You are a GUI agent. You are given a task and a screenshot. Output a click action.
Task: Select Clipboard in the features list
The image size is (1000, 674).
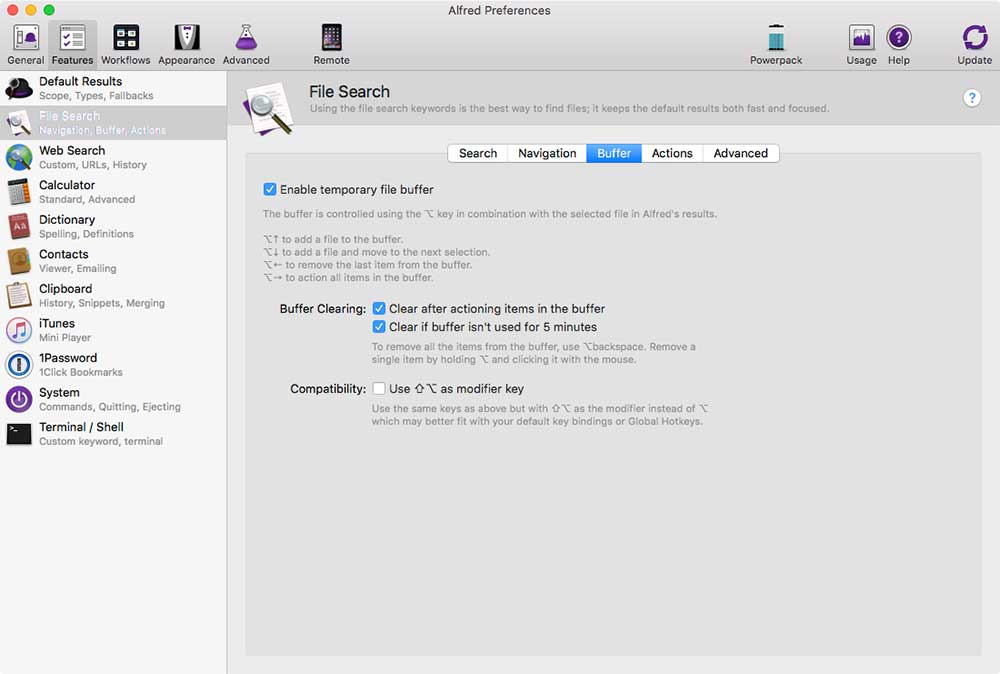tap(65, 295)
